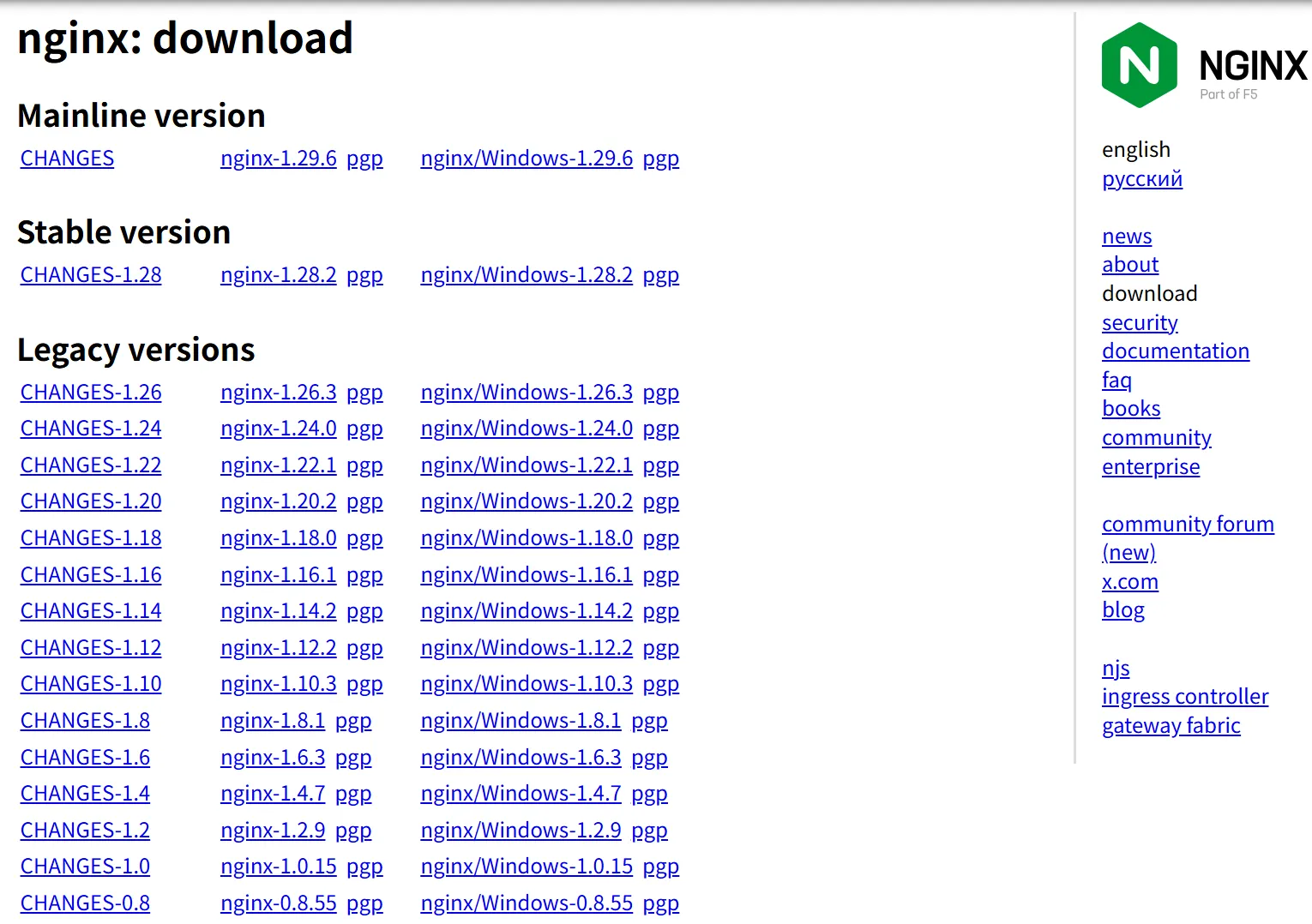This screenshot has height=924, width=1312.
Task: Open CHANGES-1.26 legacy changelog
Action: [91, 393]
